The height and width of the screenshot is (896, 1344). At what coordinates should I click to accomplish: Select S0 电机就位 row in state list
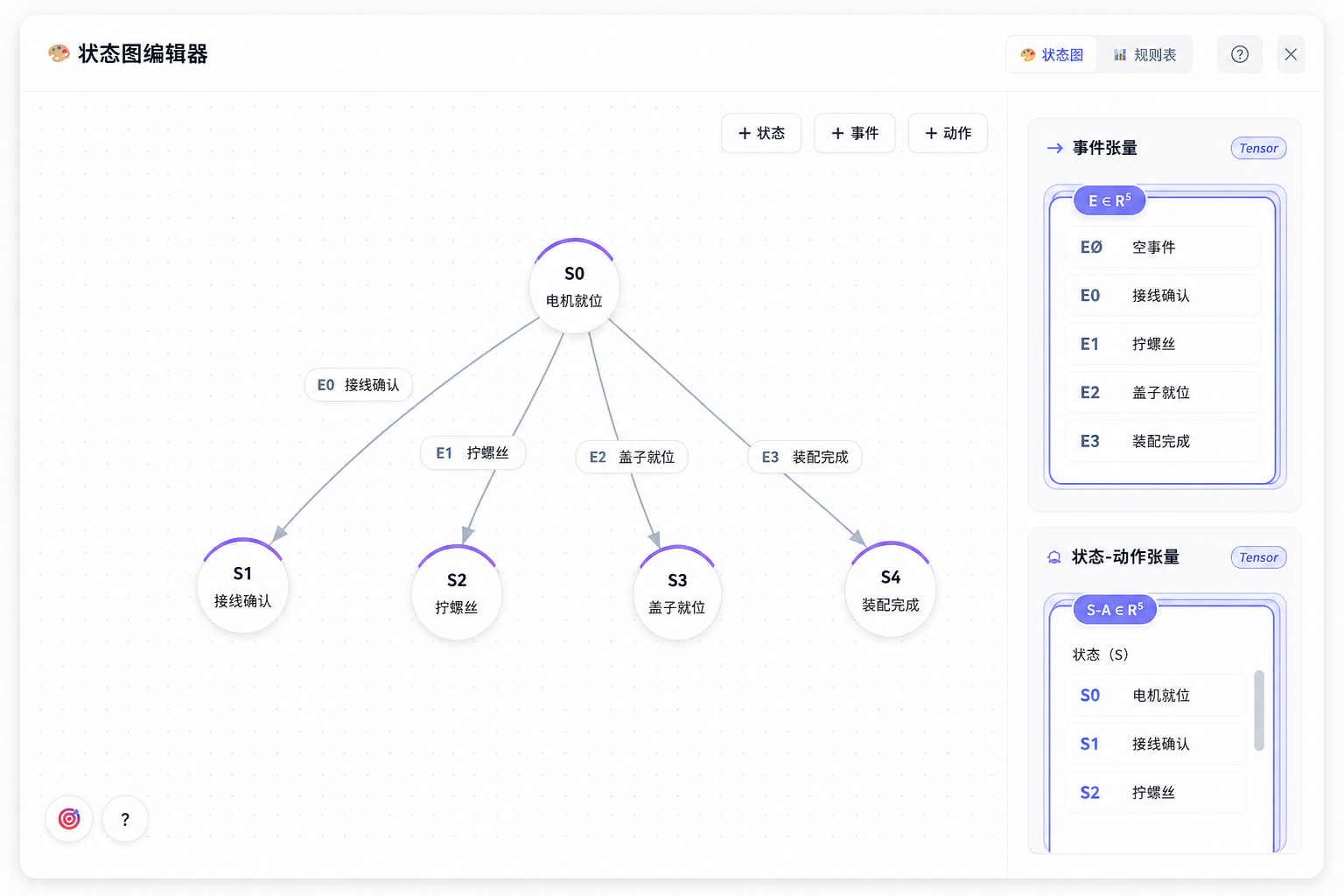(x=1156, y=695)
